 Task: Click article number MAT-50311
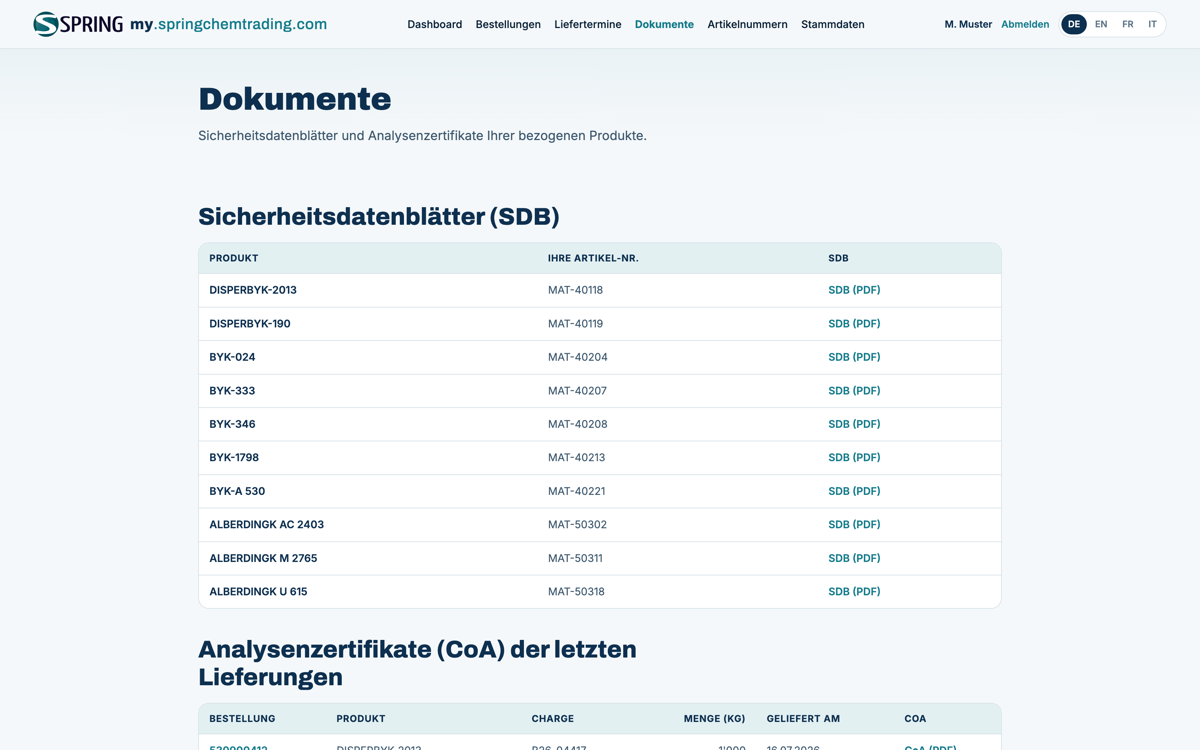click(x=575, y=558)
